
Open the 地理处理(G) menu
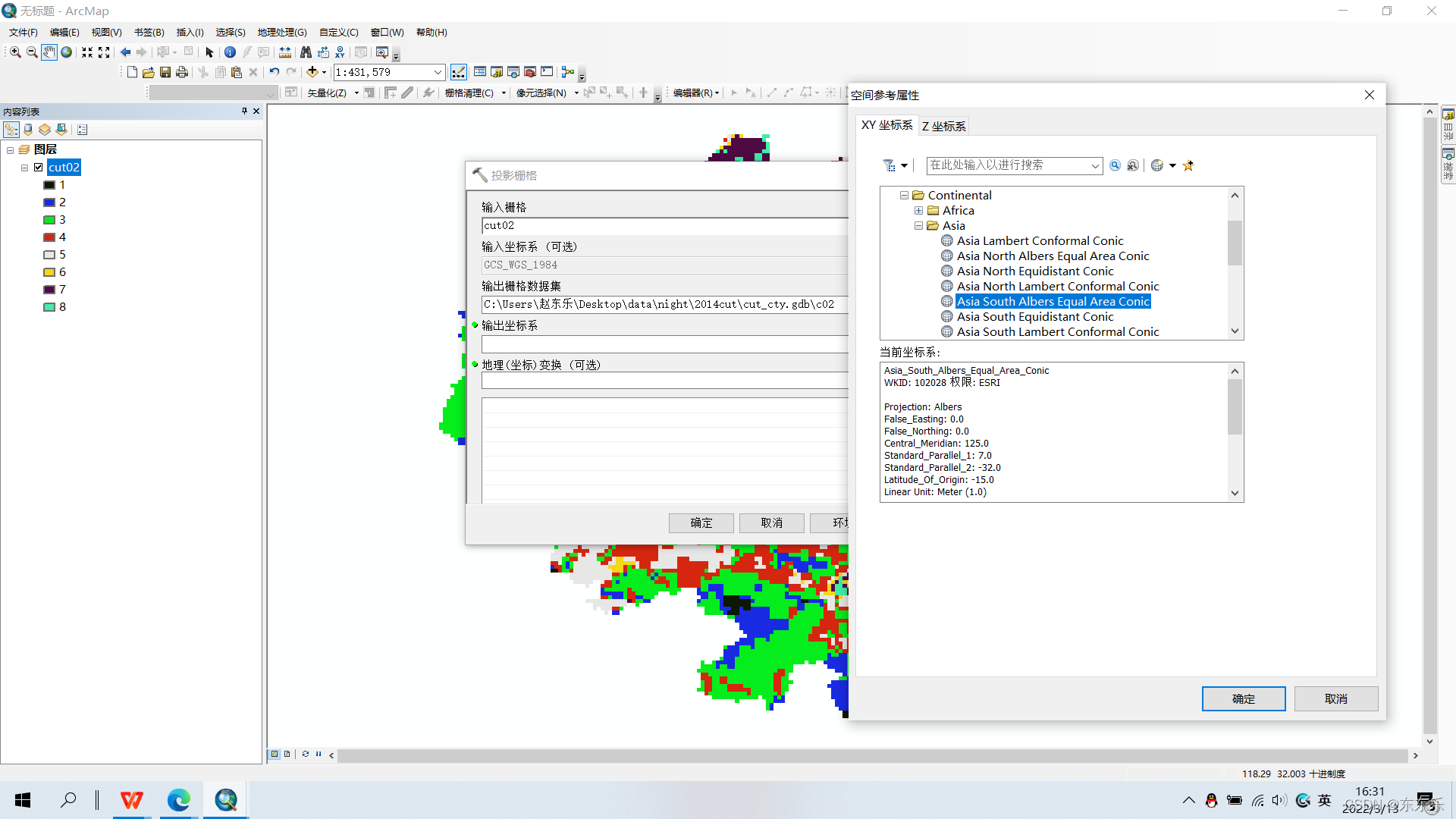(282, 32)
